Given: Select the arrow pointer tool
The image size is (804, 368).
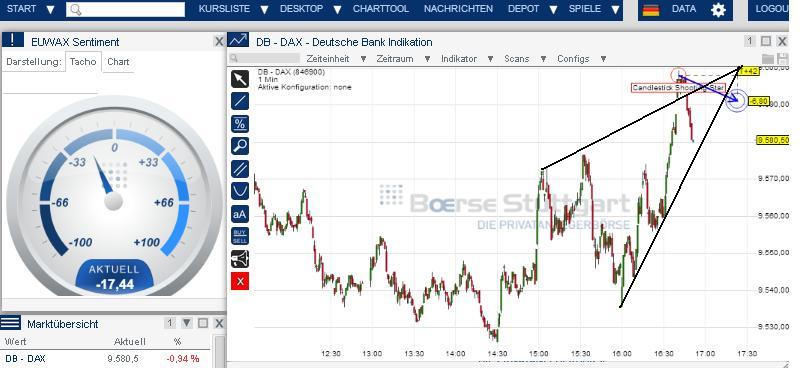Looking at the screenshot, I should (240, 79).
